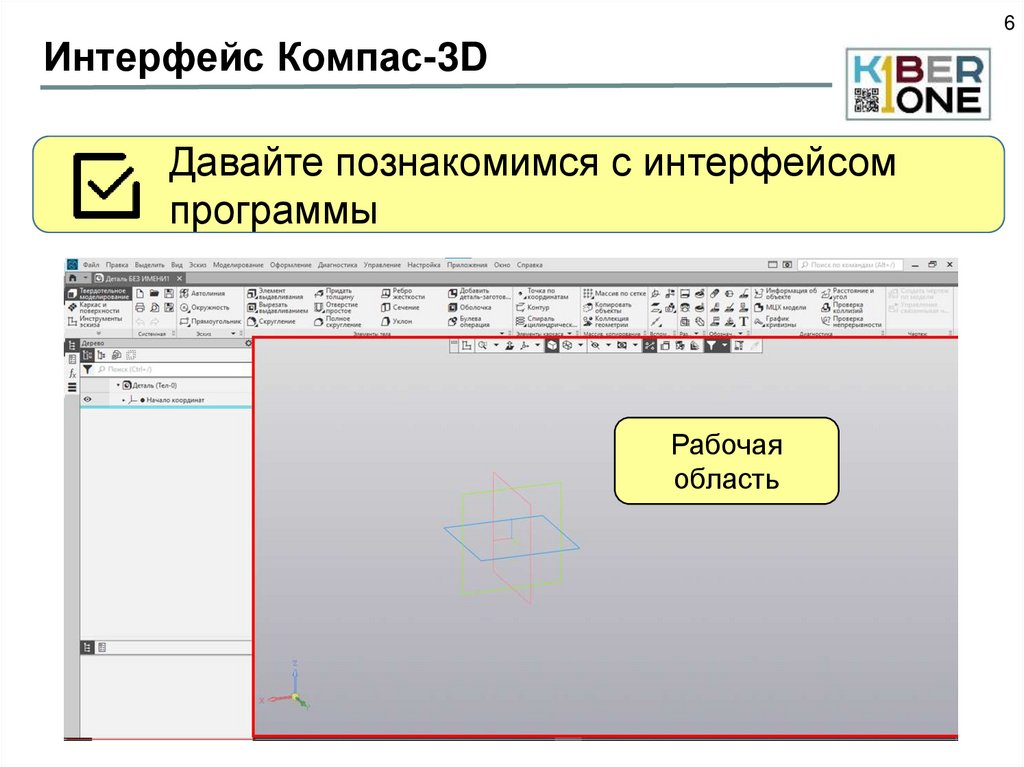
Task: Apply the Уклон draft command
Action: pos(396,321)
